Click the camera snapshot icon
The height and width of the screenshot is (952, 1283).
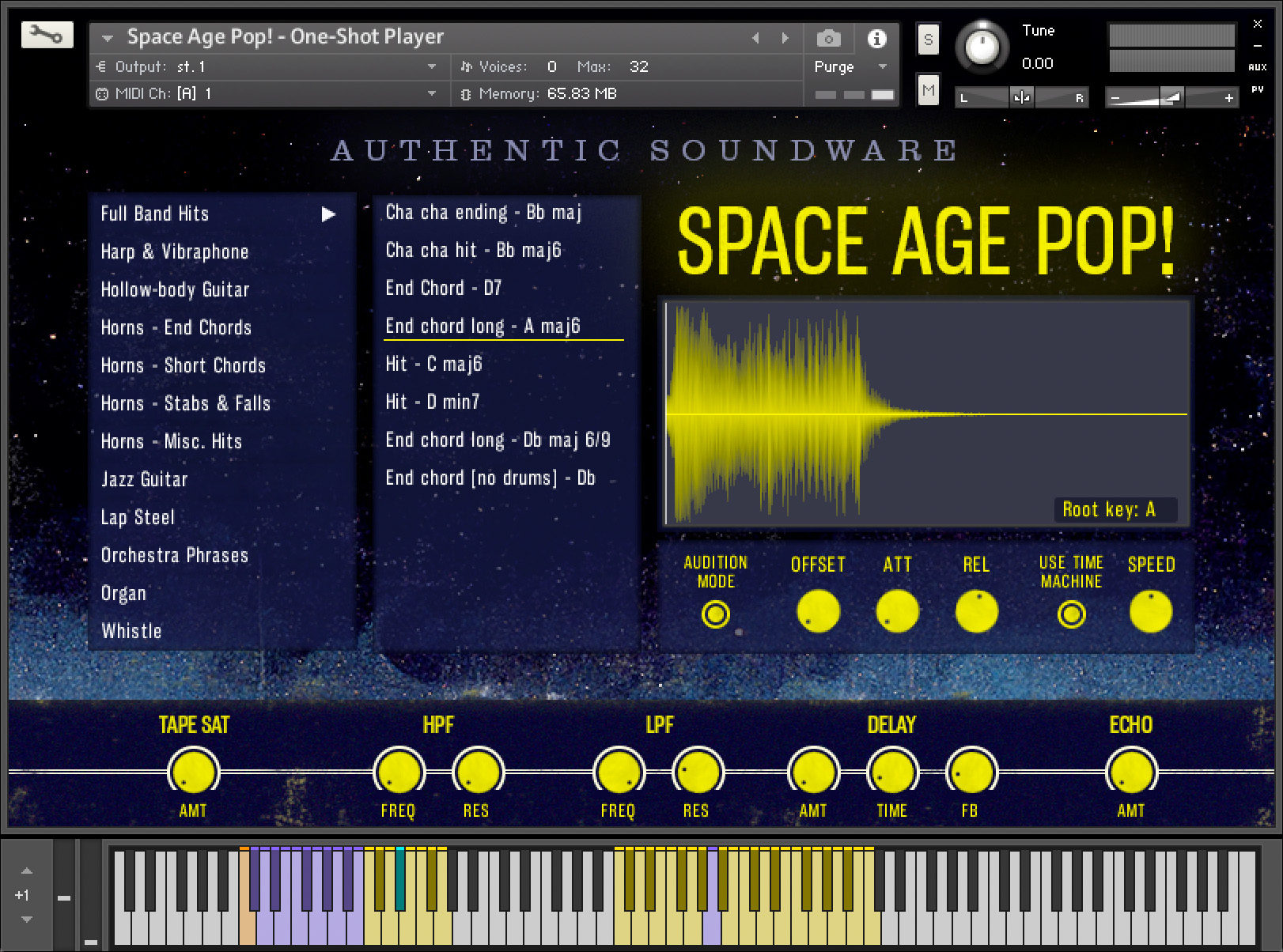(x=828, y=38)
